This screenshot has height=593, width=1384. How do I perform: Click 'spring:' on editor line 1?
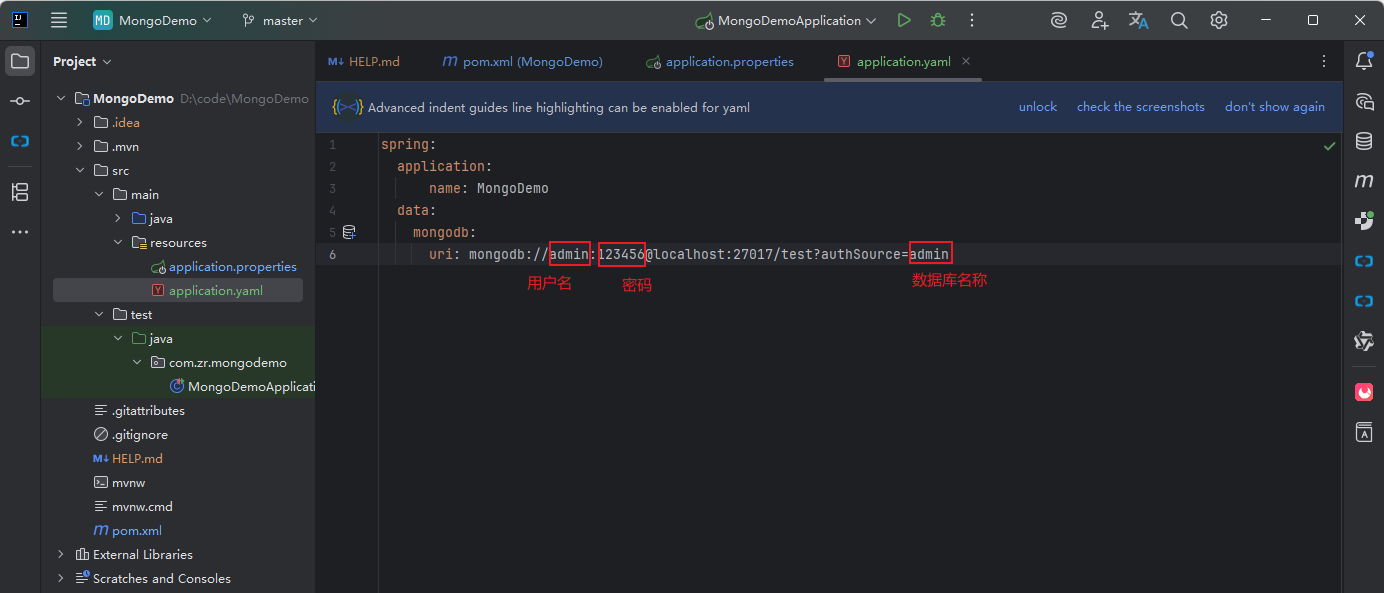[x=409, y=144]
